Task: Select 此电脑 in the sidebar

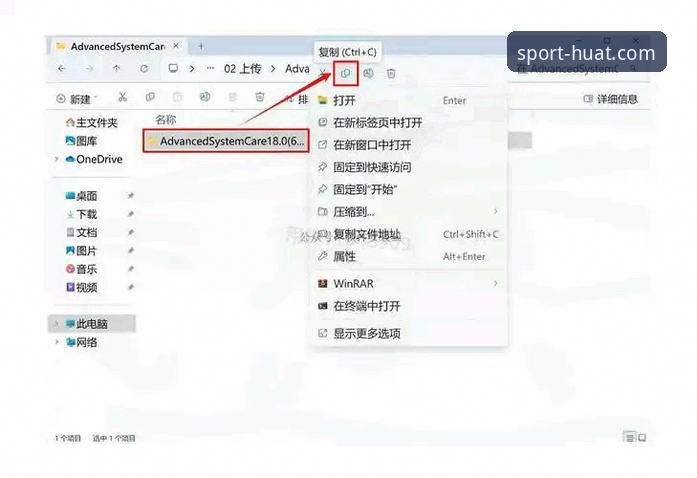Action: coord(92,324)
